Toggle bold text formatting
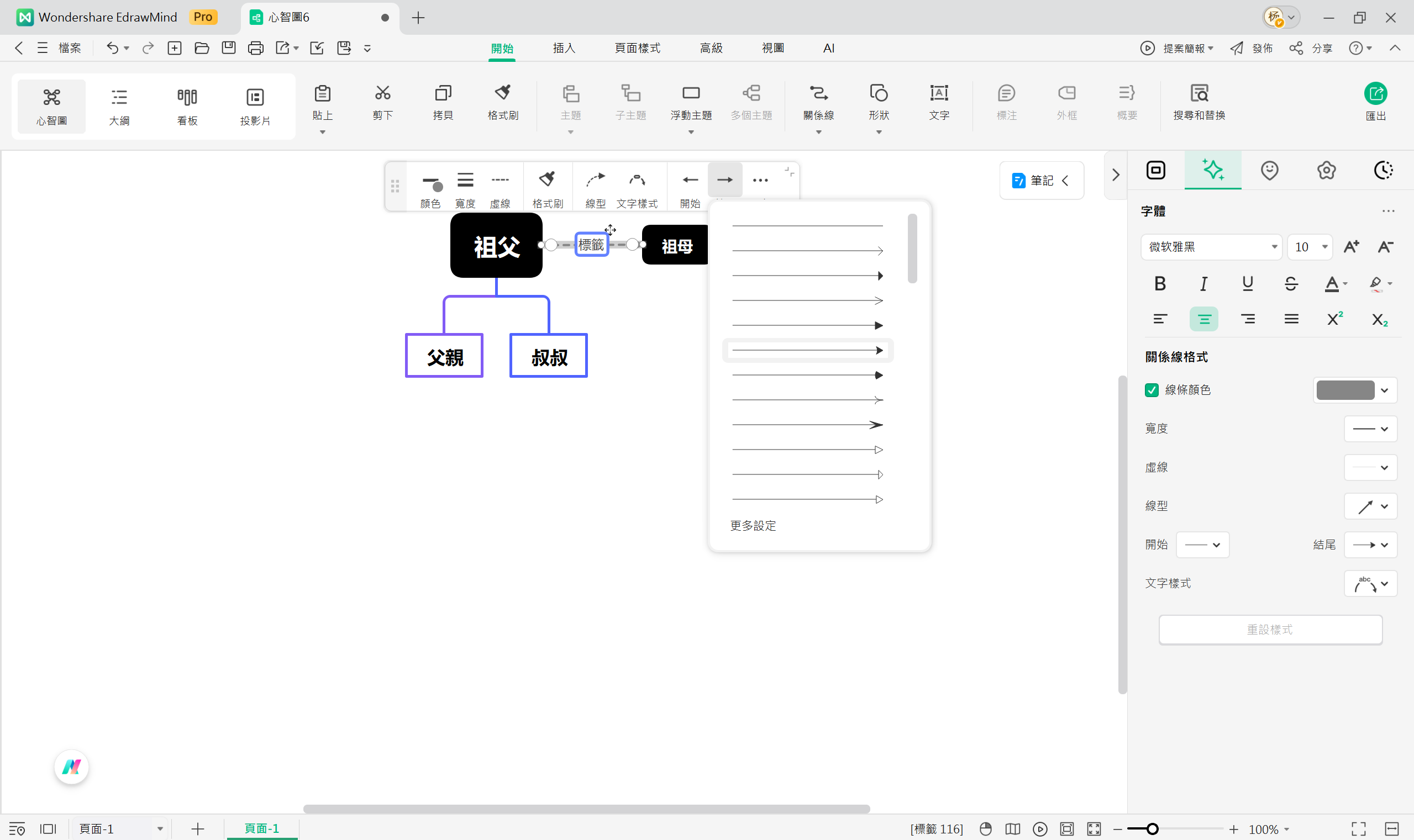Image resolution: width=1414 pixels, height=840 pixels. [1159, 283]
